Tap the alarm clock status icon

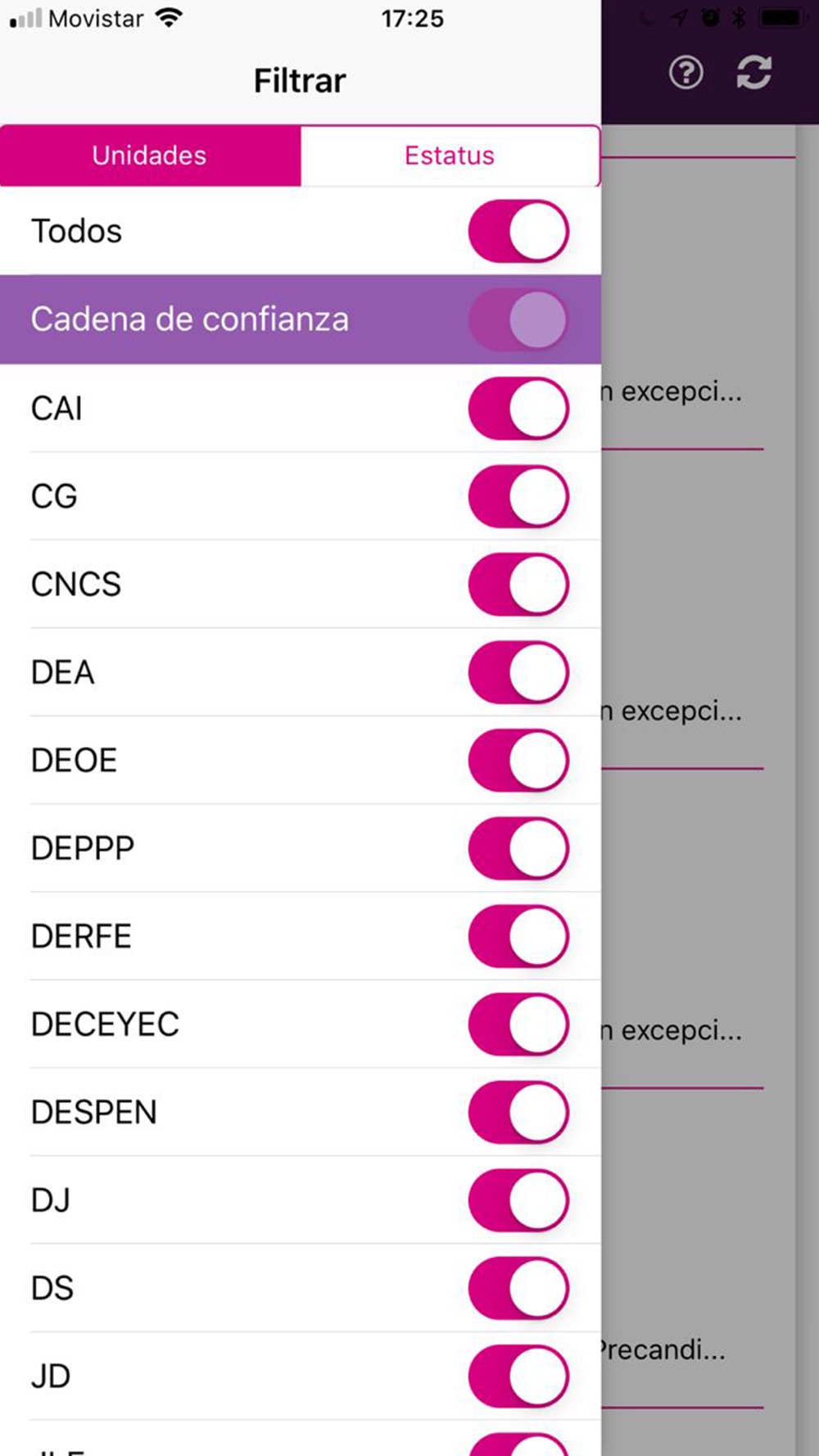(710, 17)
